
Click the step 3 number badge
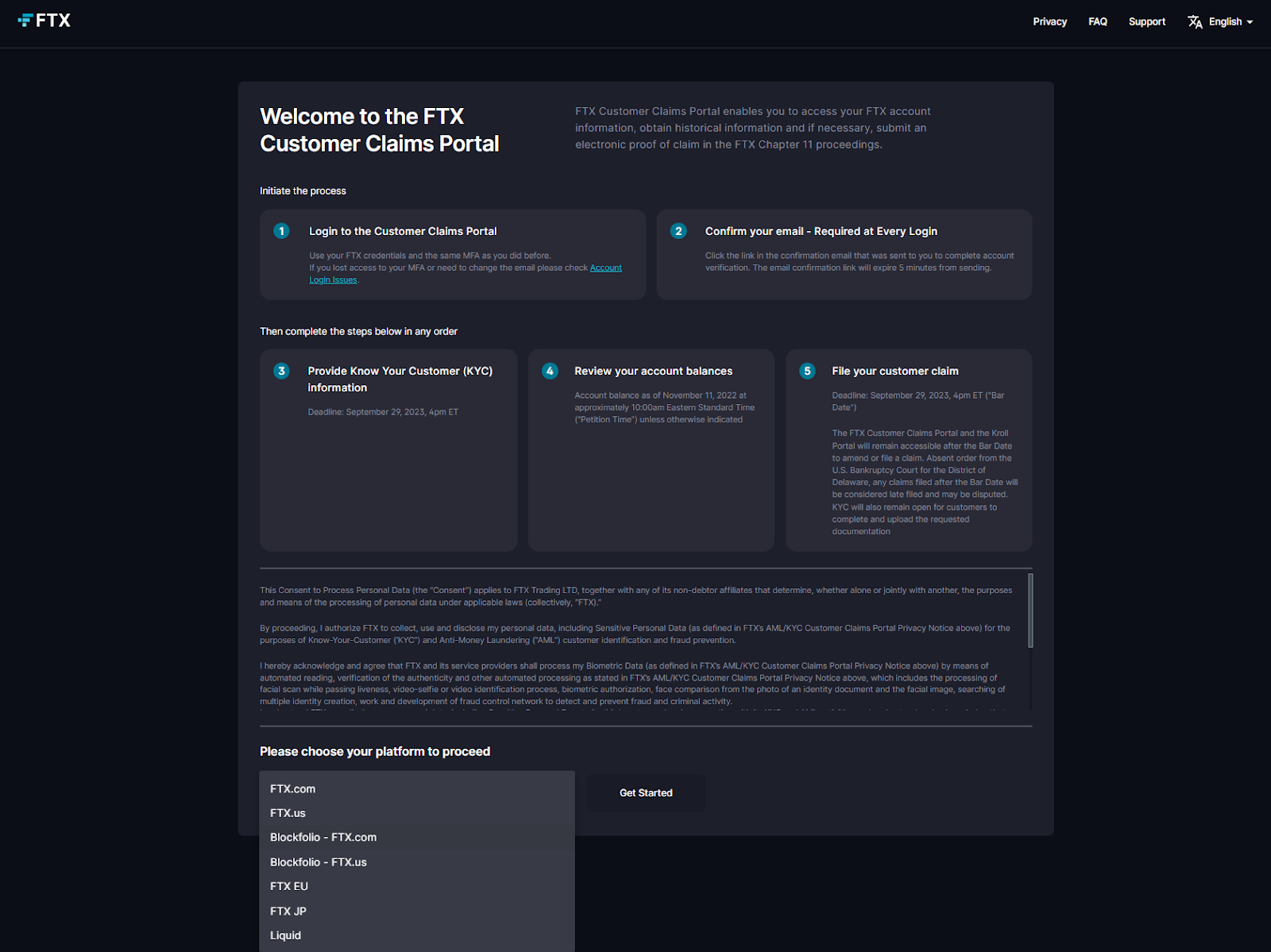pyautogui.click(x=281, y=371)
